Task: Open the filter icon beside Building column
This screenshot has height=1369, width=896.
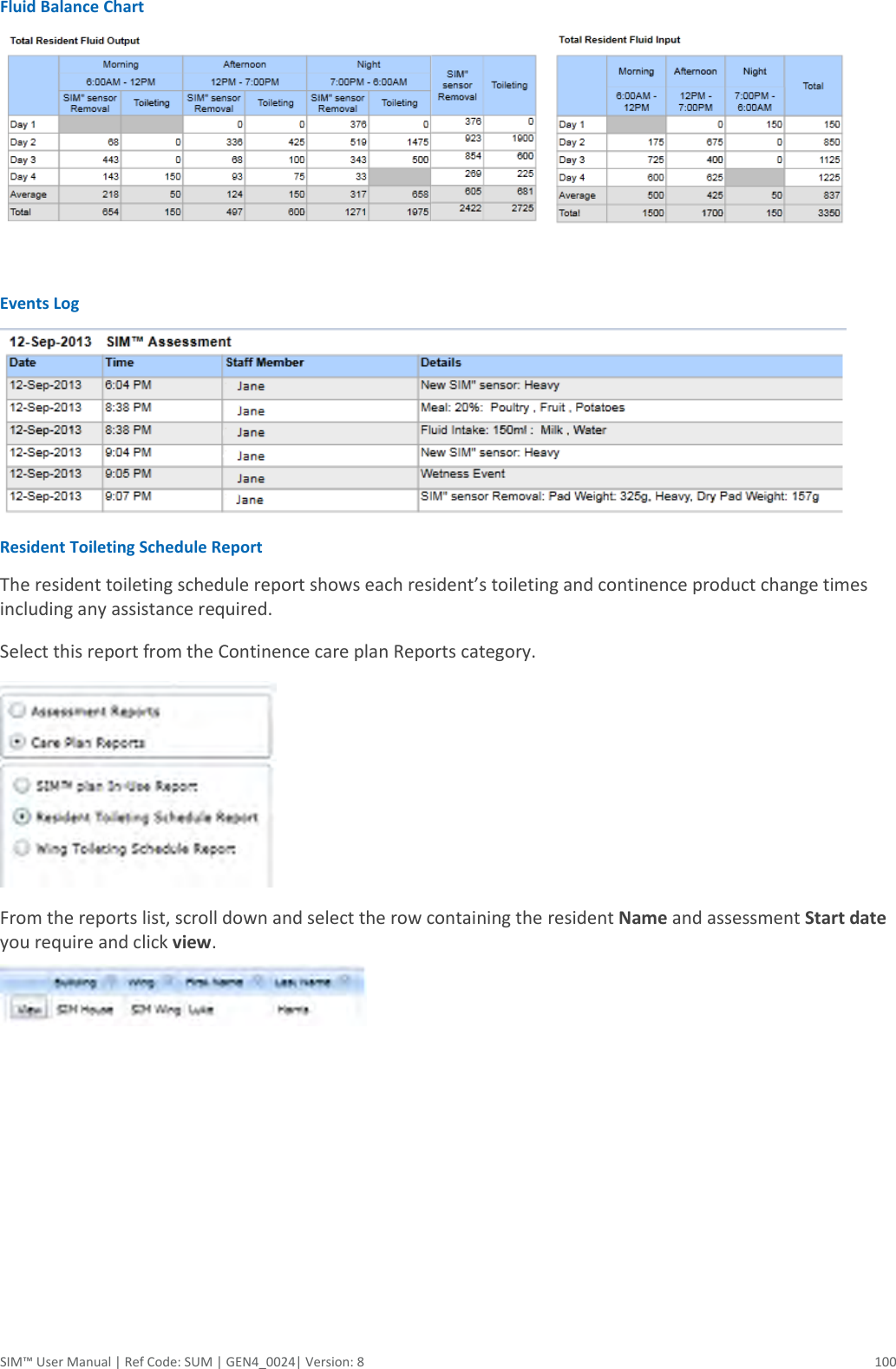Action: coord(110,982)
